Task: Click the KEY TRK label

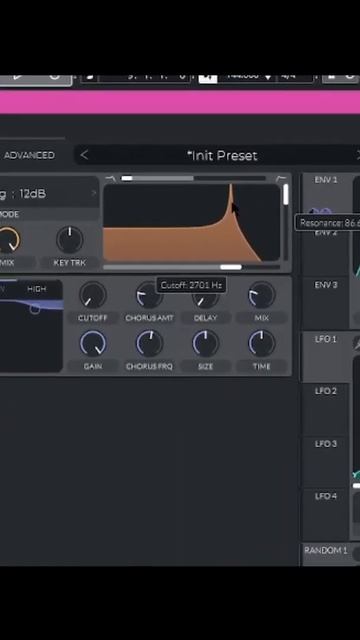Action: [70, 263]
